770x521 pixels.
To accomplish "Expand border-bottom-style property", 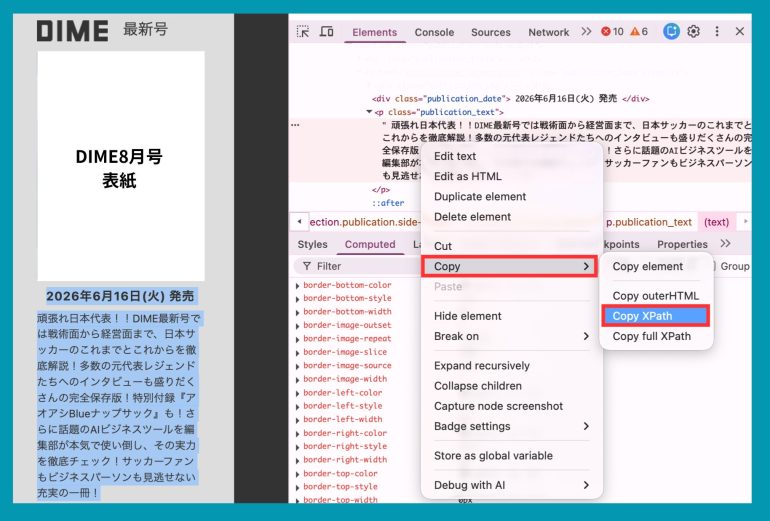I will click(x=298, y=299).
